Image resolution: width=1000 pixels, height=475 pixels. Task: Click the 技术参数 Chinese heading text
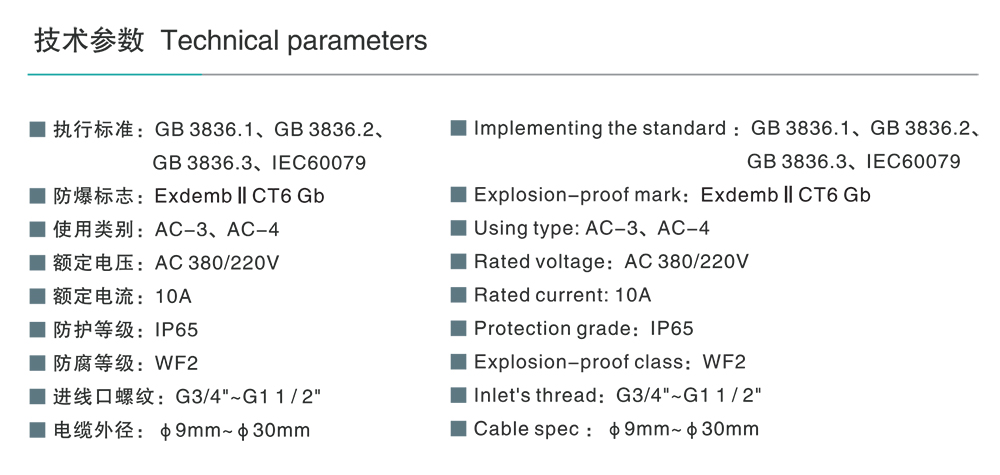click(89, 41)
